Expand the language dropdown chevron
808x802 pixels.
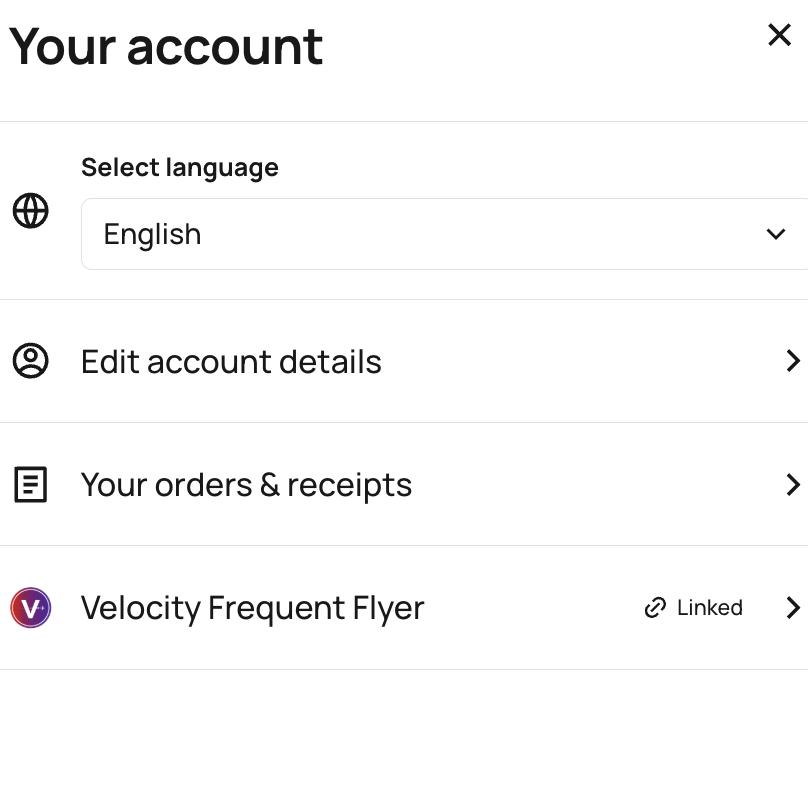click(x=775, y=234)
